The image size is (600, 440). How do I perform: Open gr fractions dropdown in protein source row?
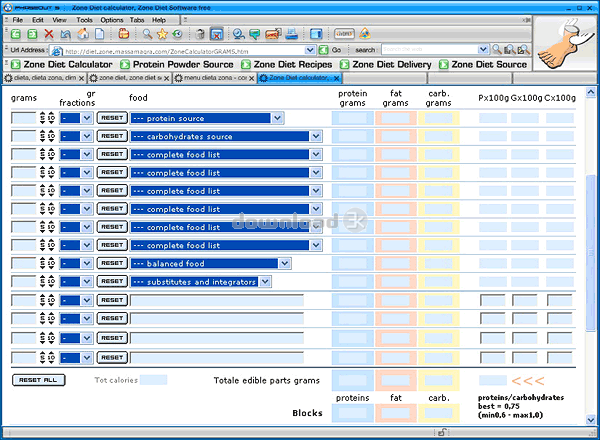click(x=87, y=118)
